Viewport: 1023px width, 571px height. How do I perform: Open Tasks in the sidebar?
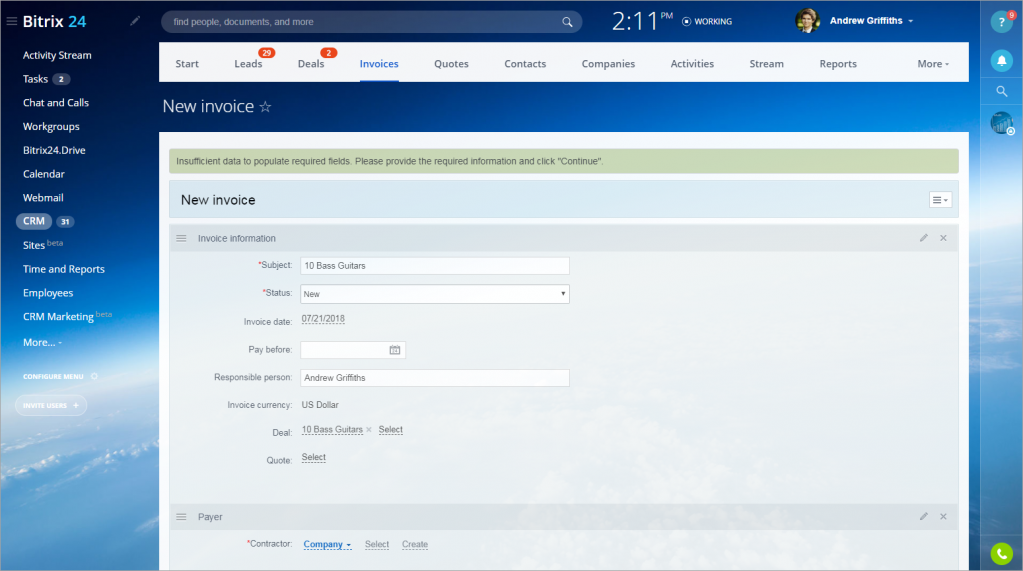point(35,79)
